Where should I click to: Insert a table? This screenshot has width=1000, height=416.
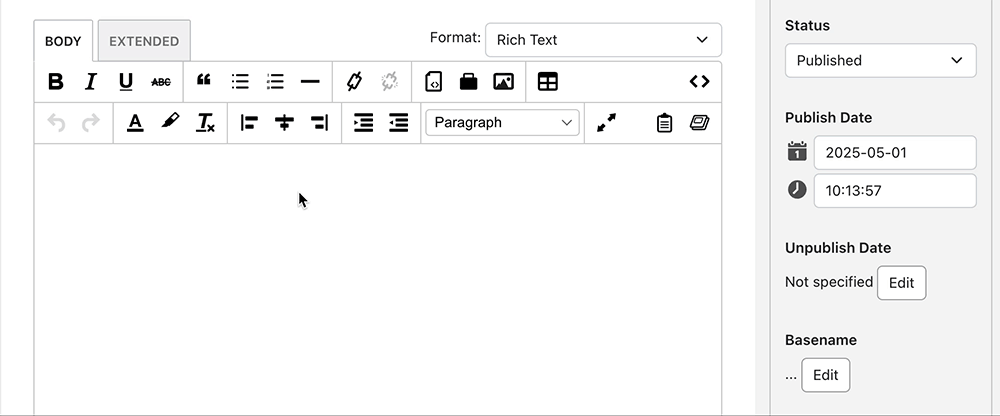[x=548, y=82]
